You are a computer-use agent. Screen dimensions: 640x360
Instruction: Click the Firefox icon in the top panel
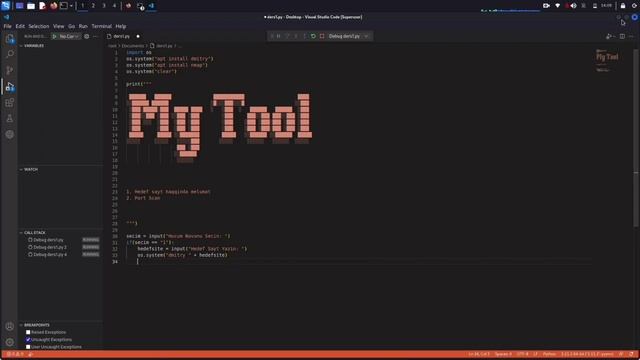(x=53, y=6)
